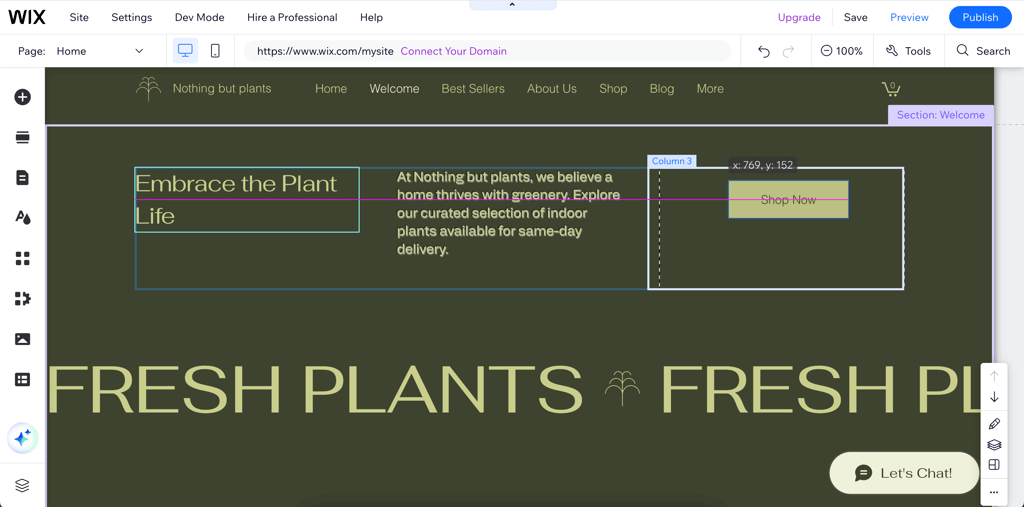Screen dimensions: 1024x507
Task: Select the About Us site menu item
Action: [x=552, y=88]
